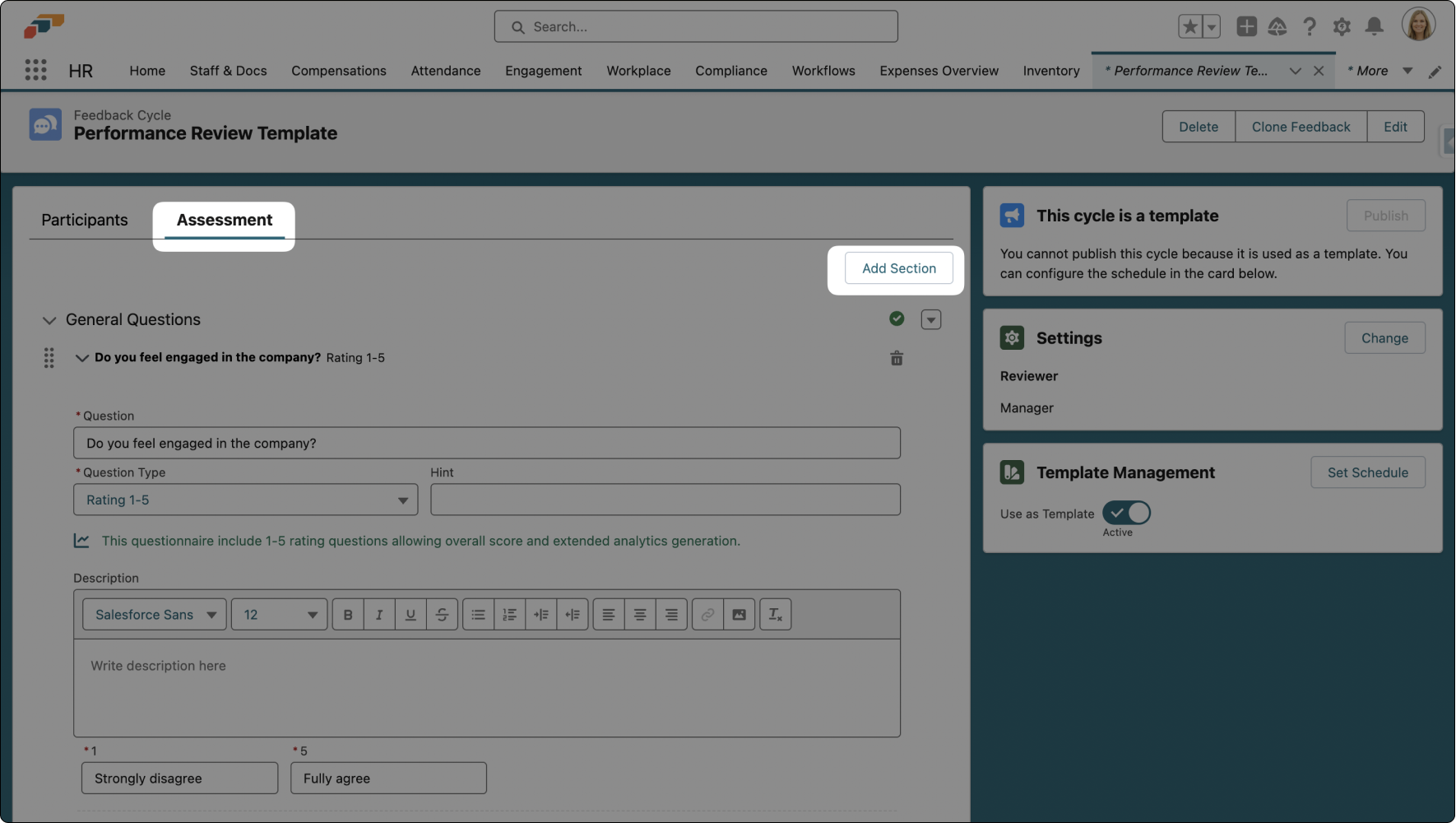This screenshot has height=823, width=1456.
Task: Open the App Launcher grid
Action: point(35,70)
